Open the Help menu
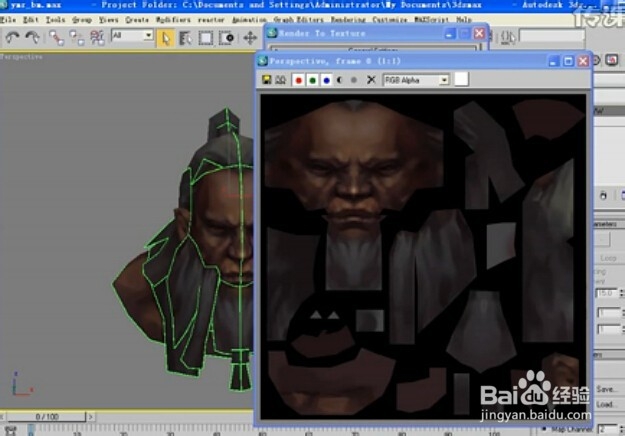Viewport: 625px width, 436px height. click(x=464, y=20)
